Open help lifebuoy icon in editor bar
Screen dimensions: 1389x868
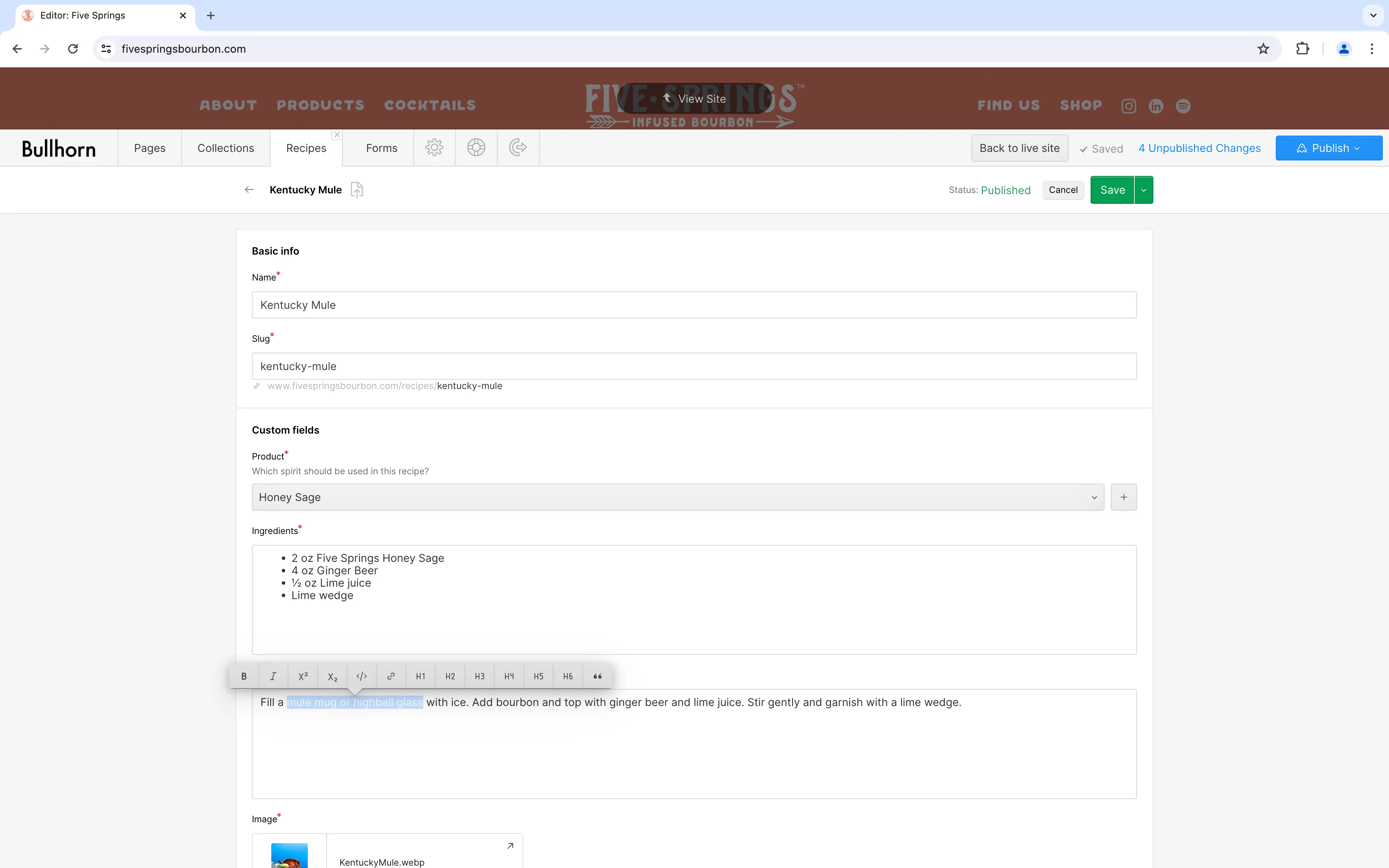[476, 148]
